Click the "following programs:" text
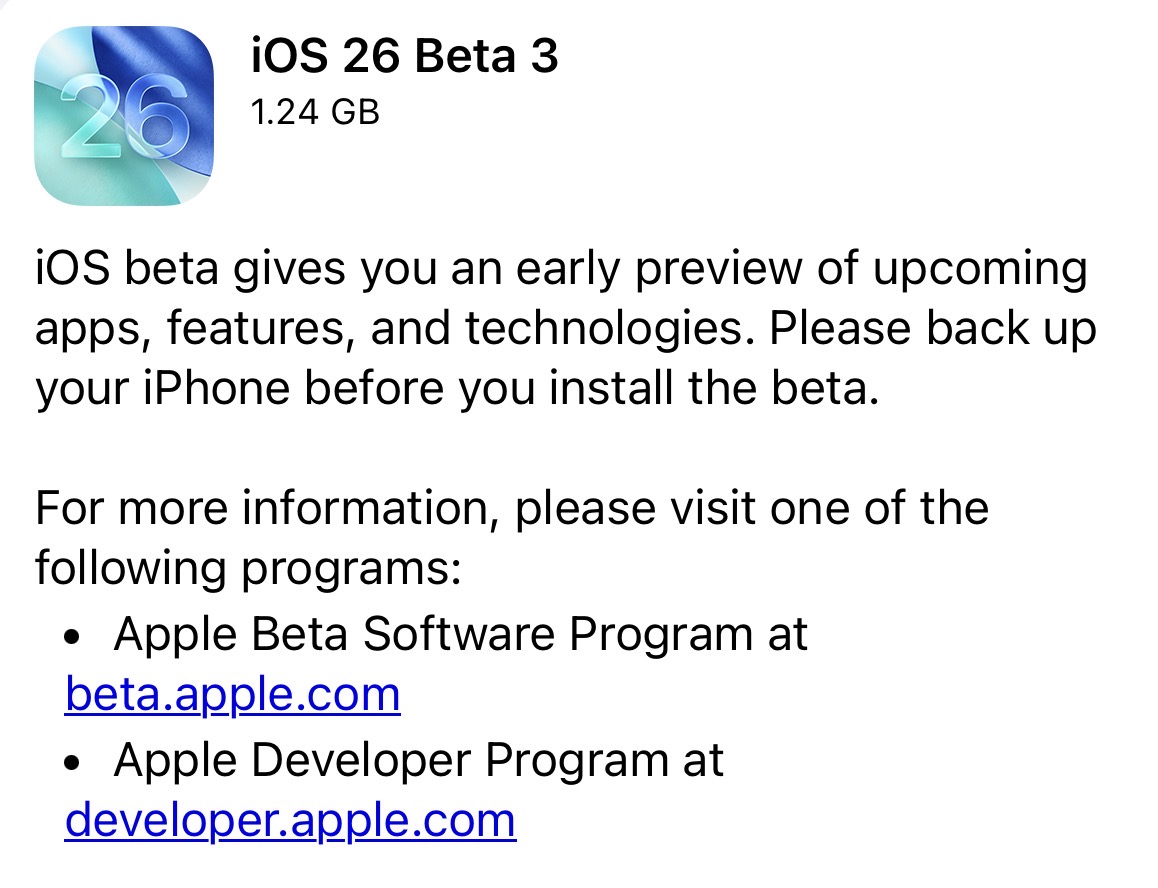1158x888 pixels. 248,569
